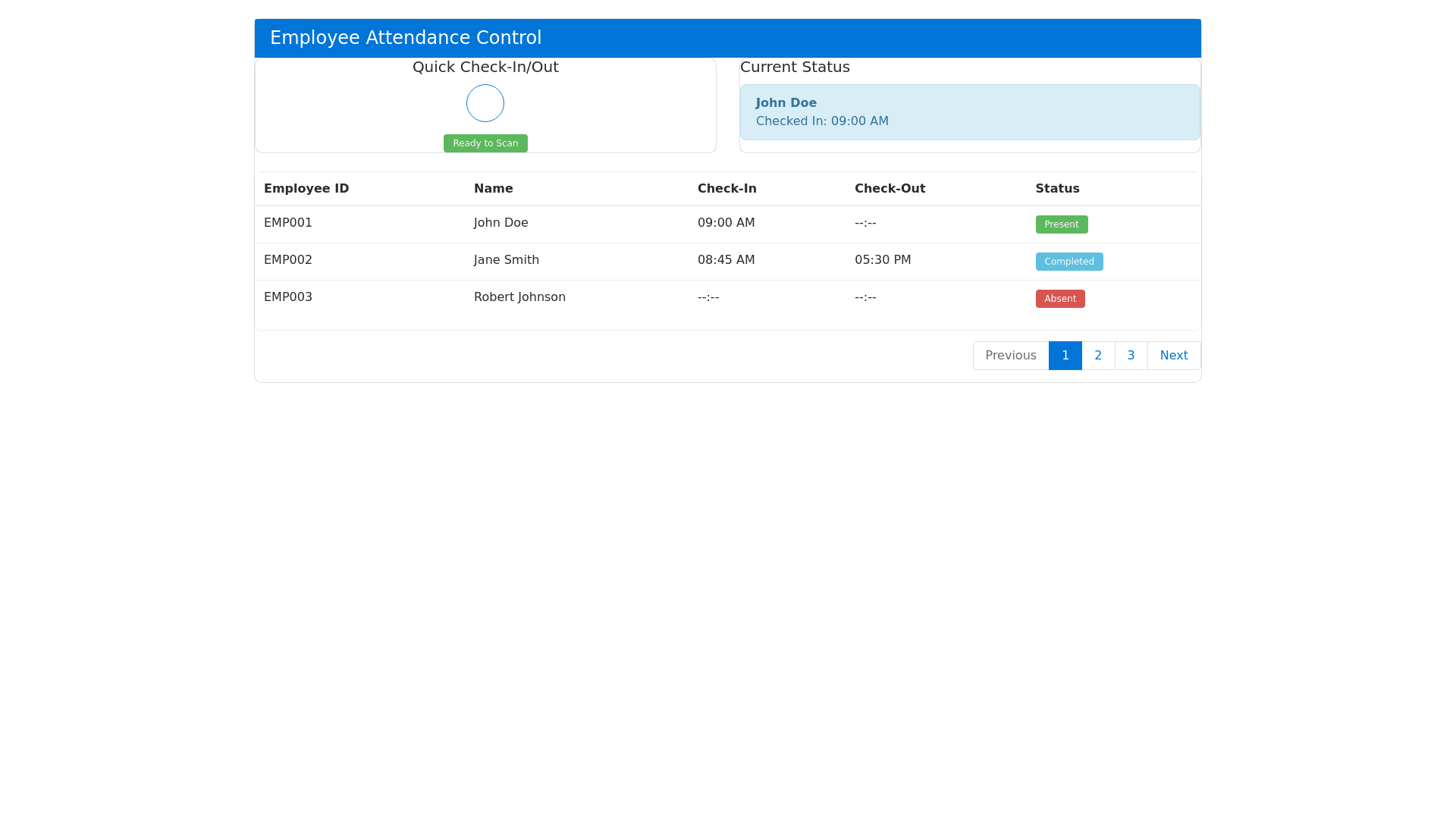Screen dimensions: 1456x819
Task: Click the Absent status badge
Action: pyautogui.click(x=1059, y=299)
